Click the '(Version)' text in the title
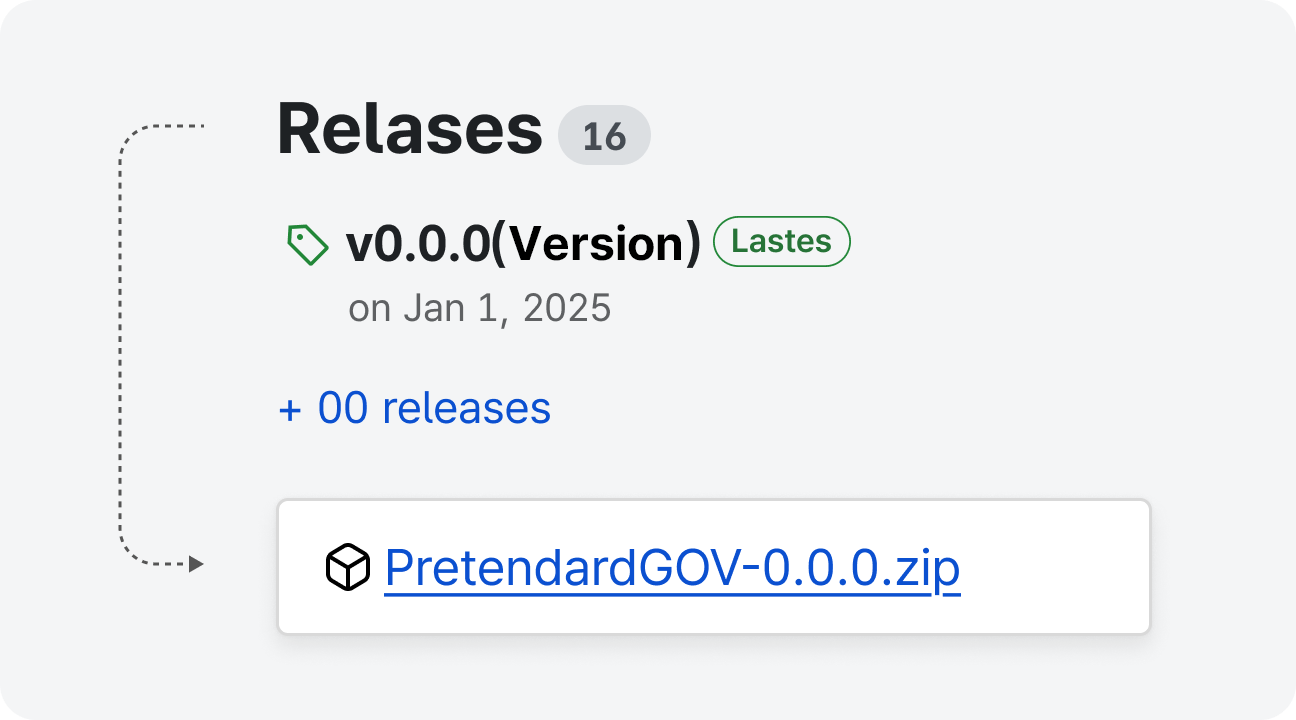Image resolution: width=1296 pixels, height=720 pixels. point(596,244)
